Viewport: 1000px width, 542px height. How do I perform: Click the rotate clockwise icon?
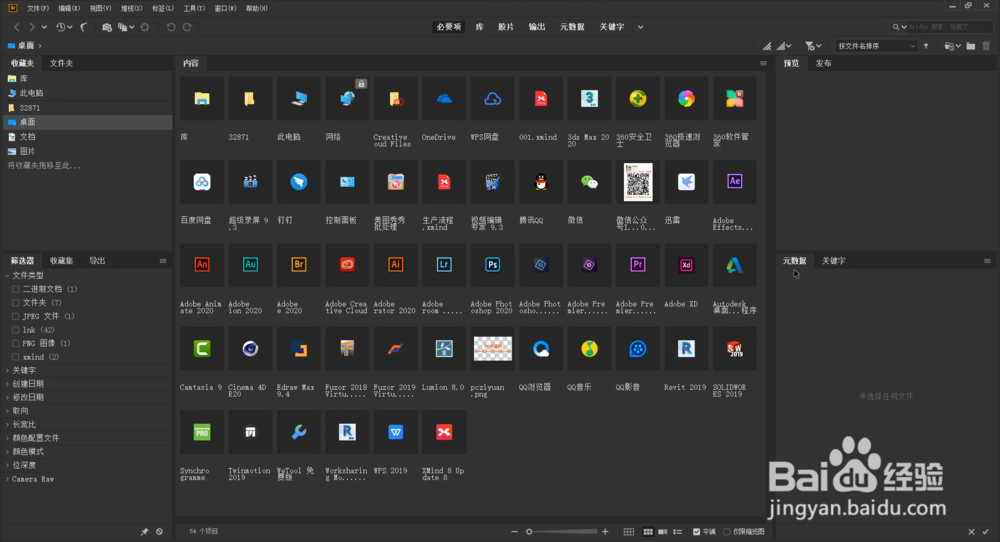tap(187, 27)
